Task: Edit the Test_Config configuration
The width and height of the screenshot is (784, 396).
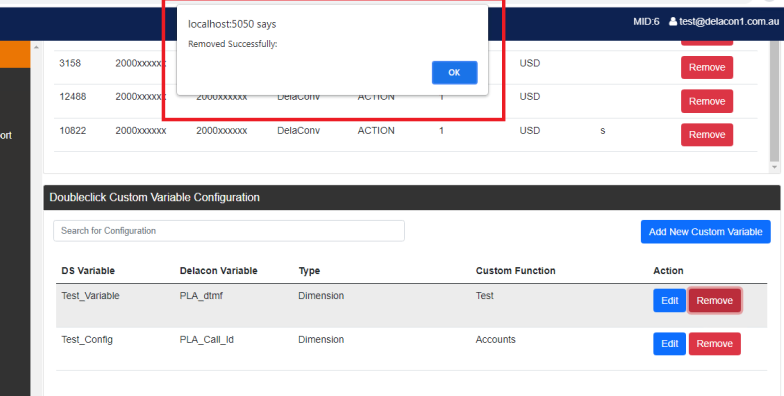Action: click(x=669, y=344)
